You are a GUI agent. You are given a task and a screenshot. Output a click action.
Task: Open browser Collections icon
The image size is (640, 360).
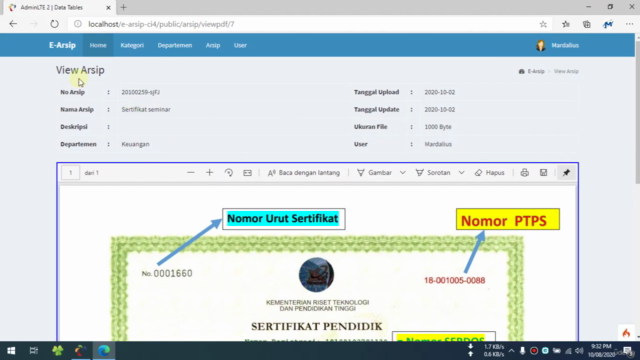[587, 24]
